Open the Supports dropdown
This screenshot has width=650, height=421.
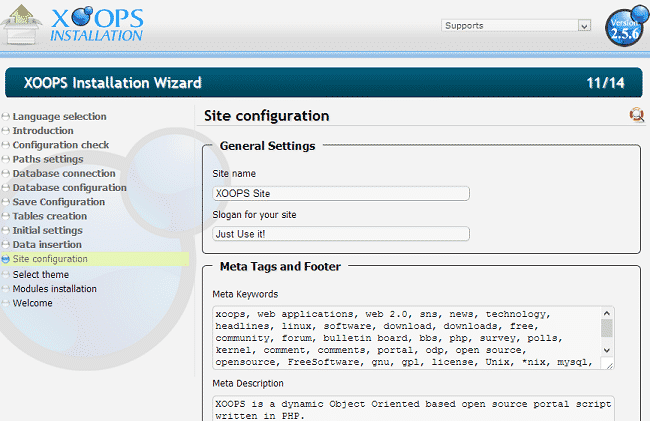(516, 25)
